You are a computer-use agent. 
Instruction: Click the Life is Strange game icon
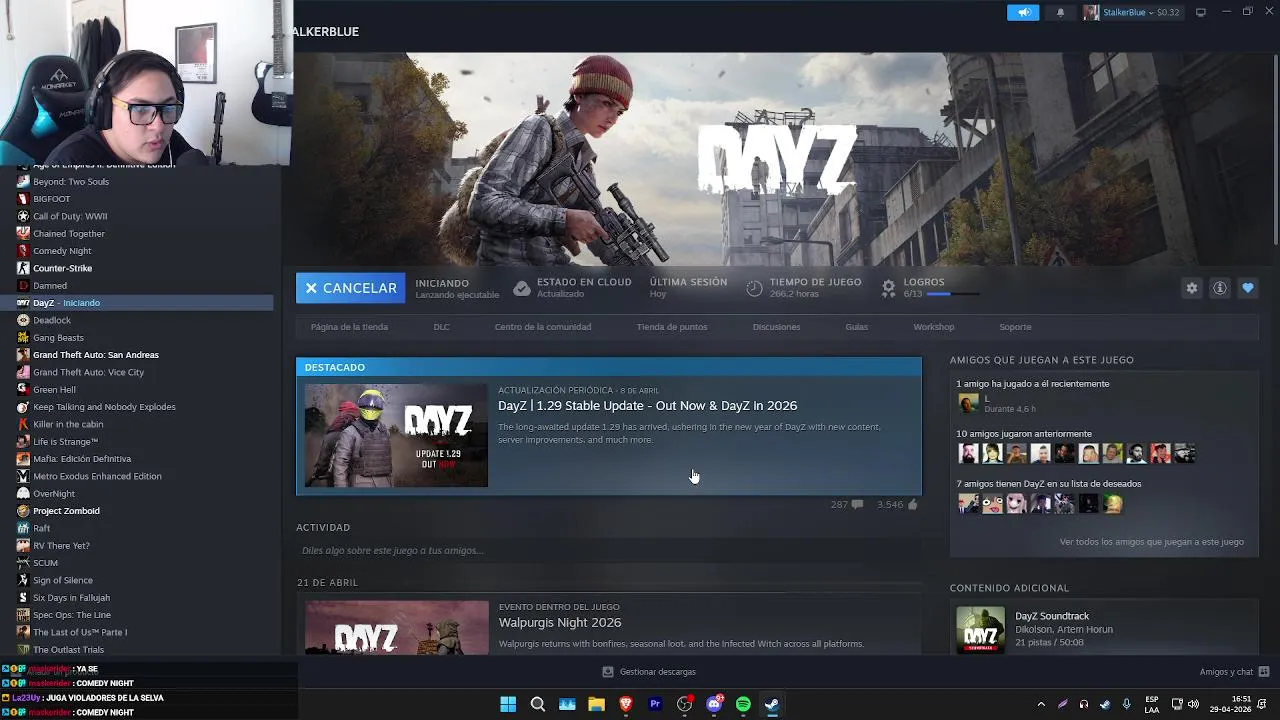pos(23,442)
